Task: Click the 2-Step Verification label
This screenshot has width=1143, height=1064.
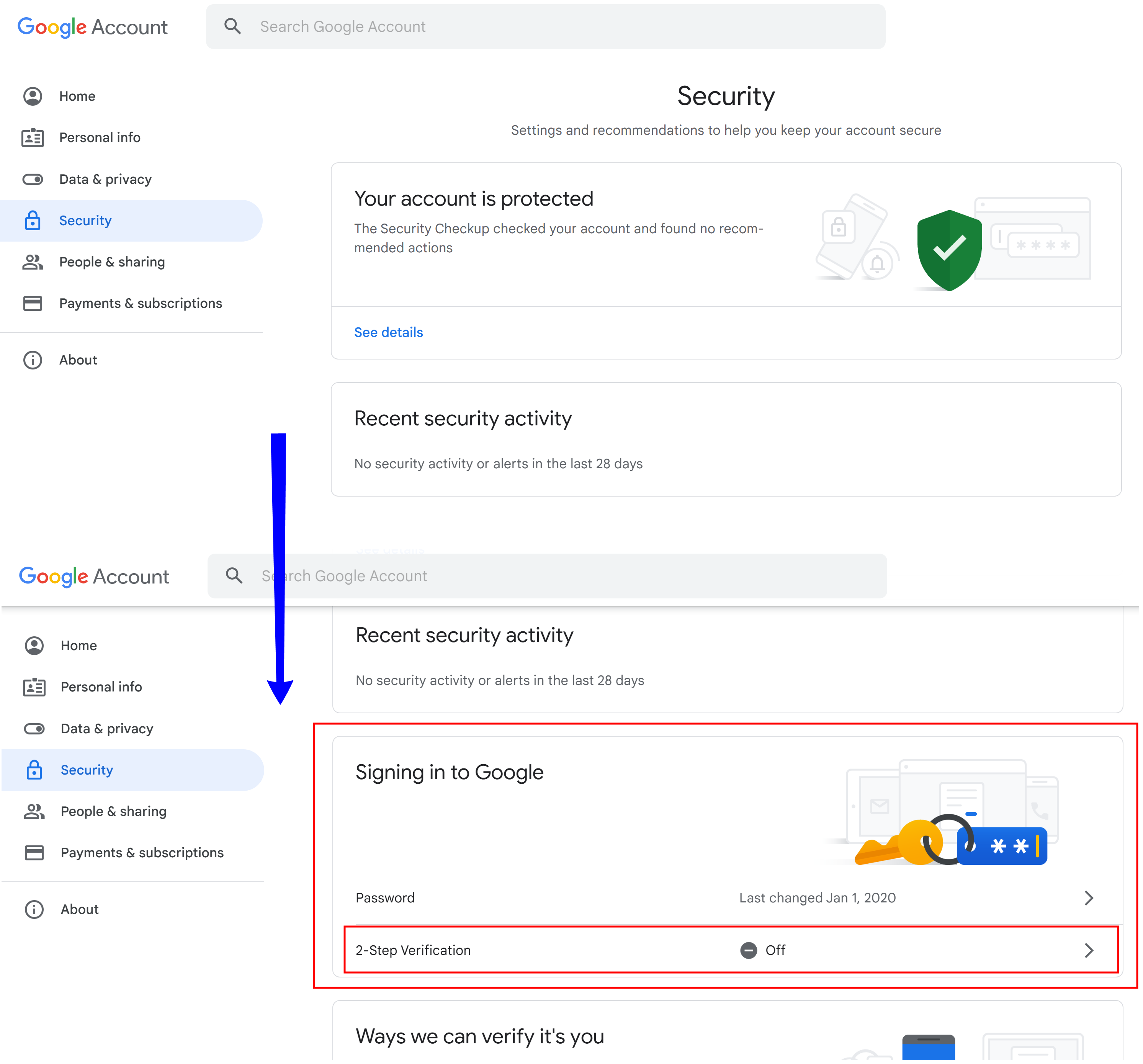Action: pos(413,950)
